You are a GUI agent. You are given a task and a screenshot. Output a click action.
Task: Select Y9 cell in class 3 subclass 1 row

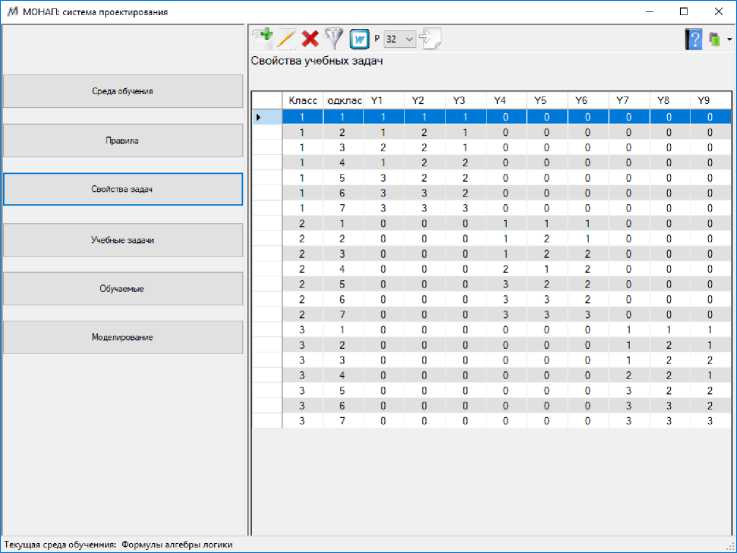710,330
